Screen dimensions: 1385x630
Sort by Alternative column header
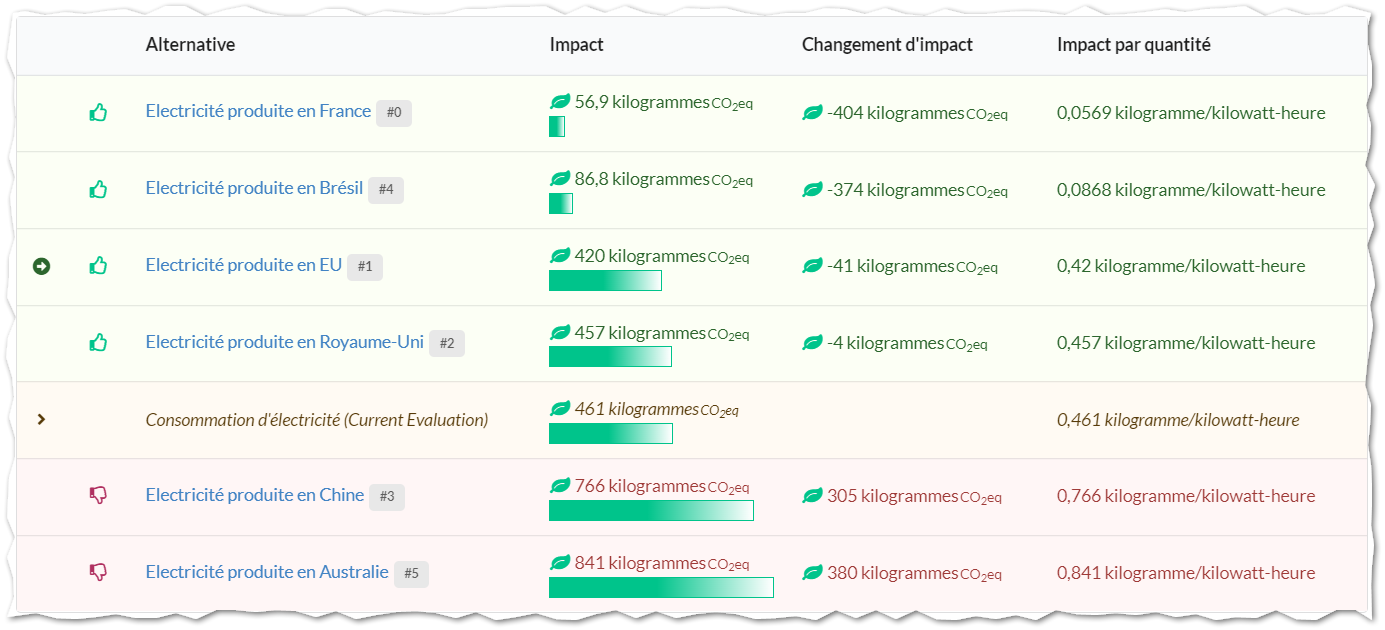[x=190, y=45]
